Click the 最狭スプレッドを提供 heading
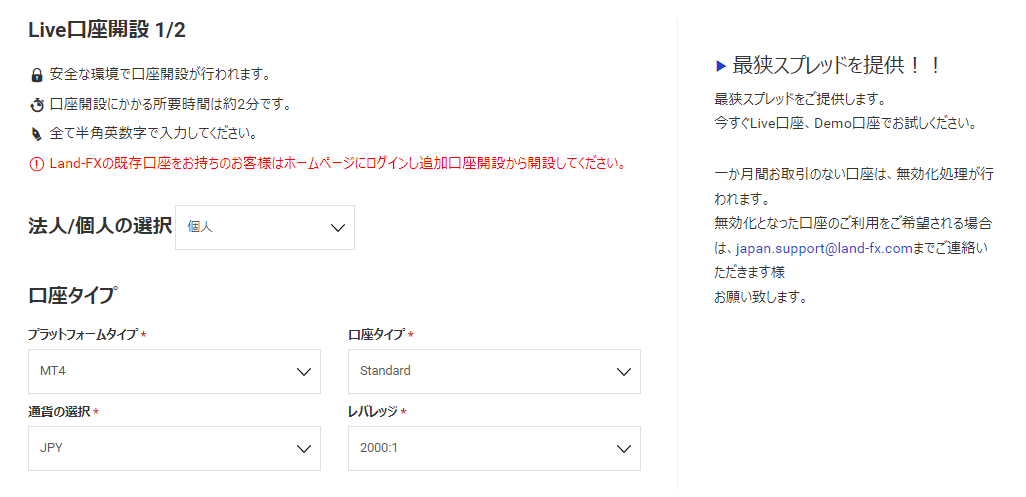 pyautogui.click(x=837, y=65)
